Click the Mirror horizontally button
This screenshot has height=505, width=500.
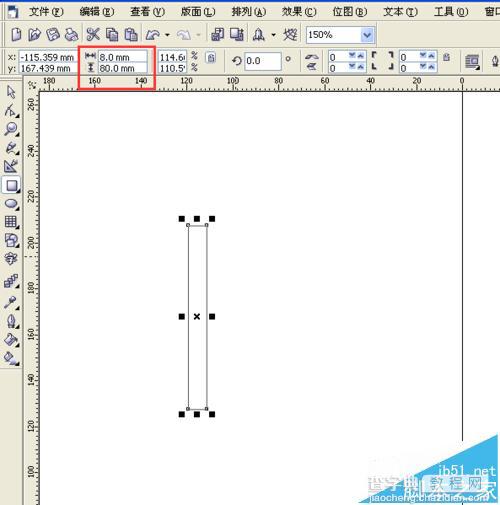pyautogui.click(x=312, y=57)
